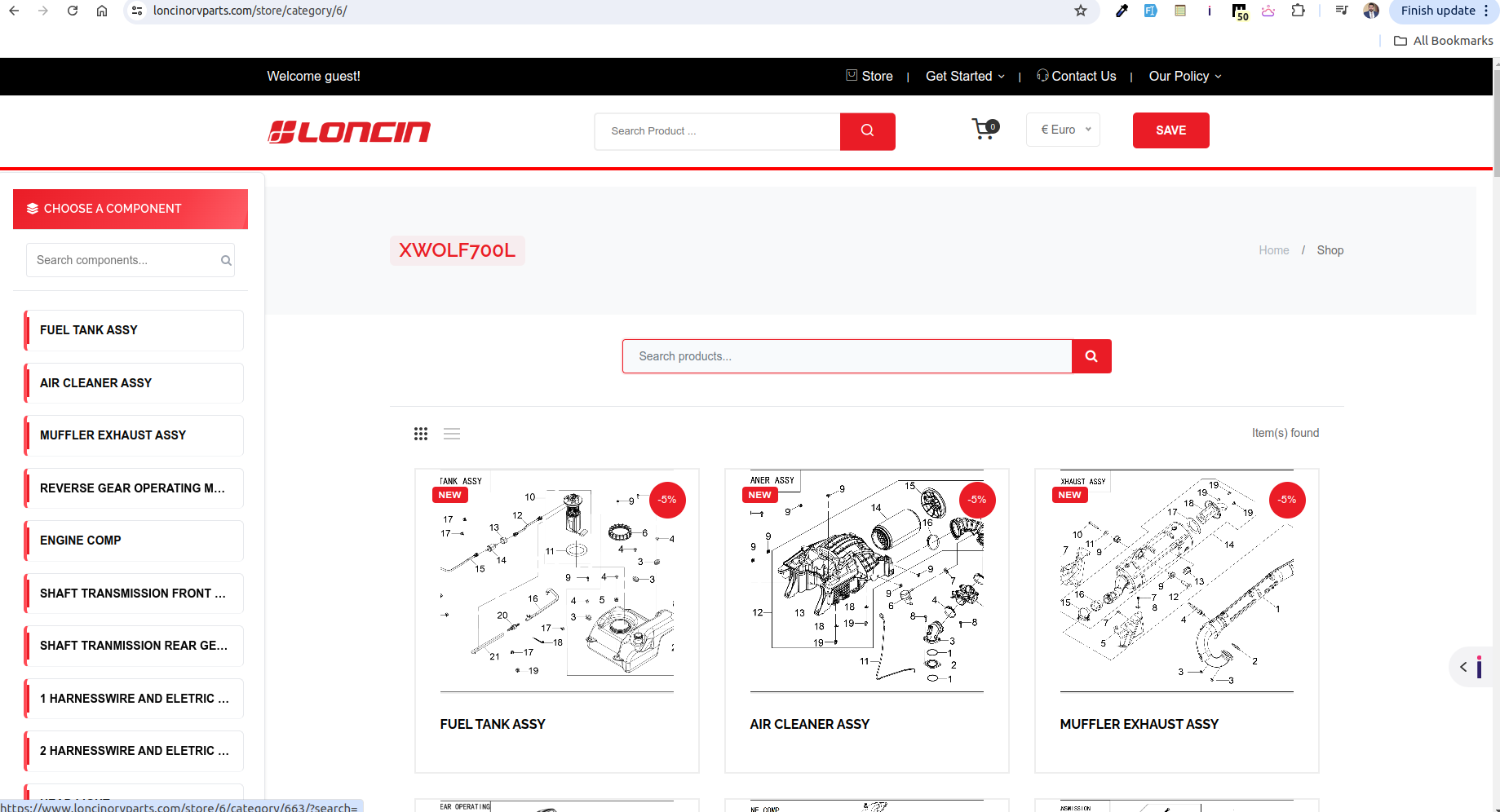
Task: Select REVERSE GEAR OPERATING sidebar item
Action: 134,488
